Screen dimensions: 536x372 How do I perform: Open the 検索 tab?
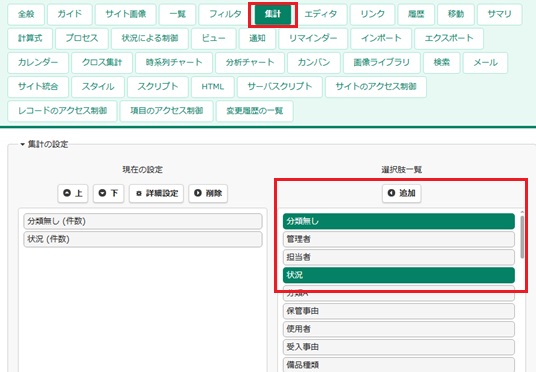[x=441, y=63]
